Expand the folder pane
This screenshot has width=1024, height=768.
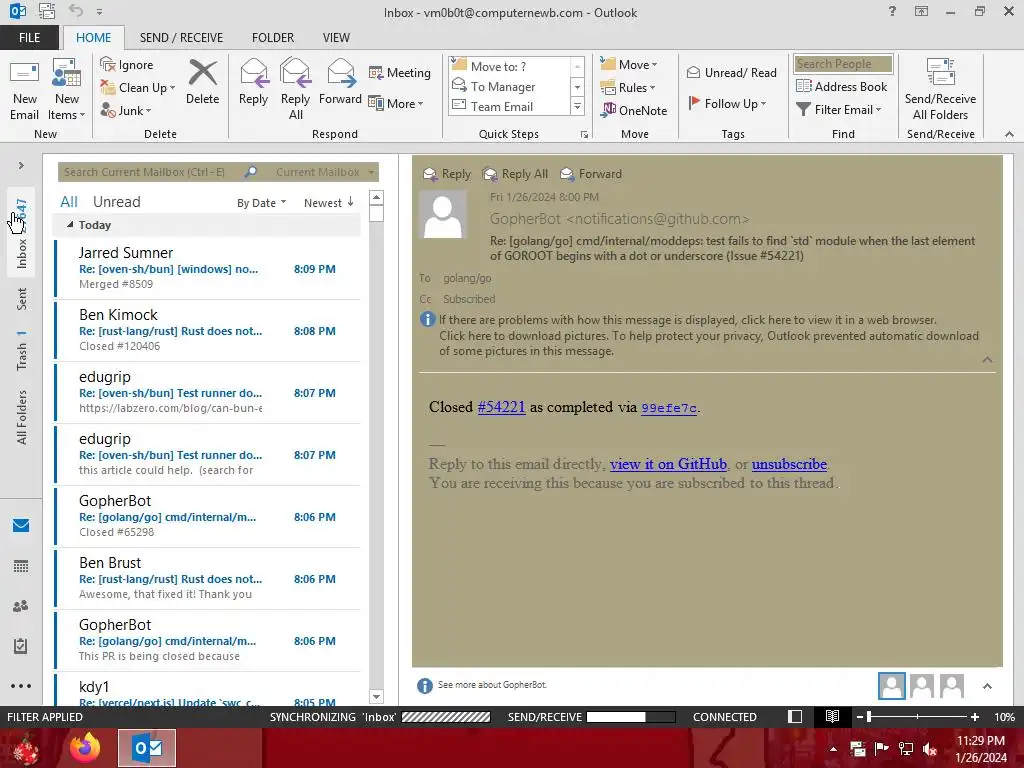coord(21,165)
